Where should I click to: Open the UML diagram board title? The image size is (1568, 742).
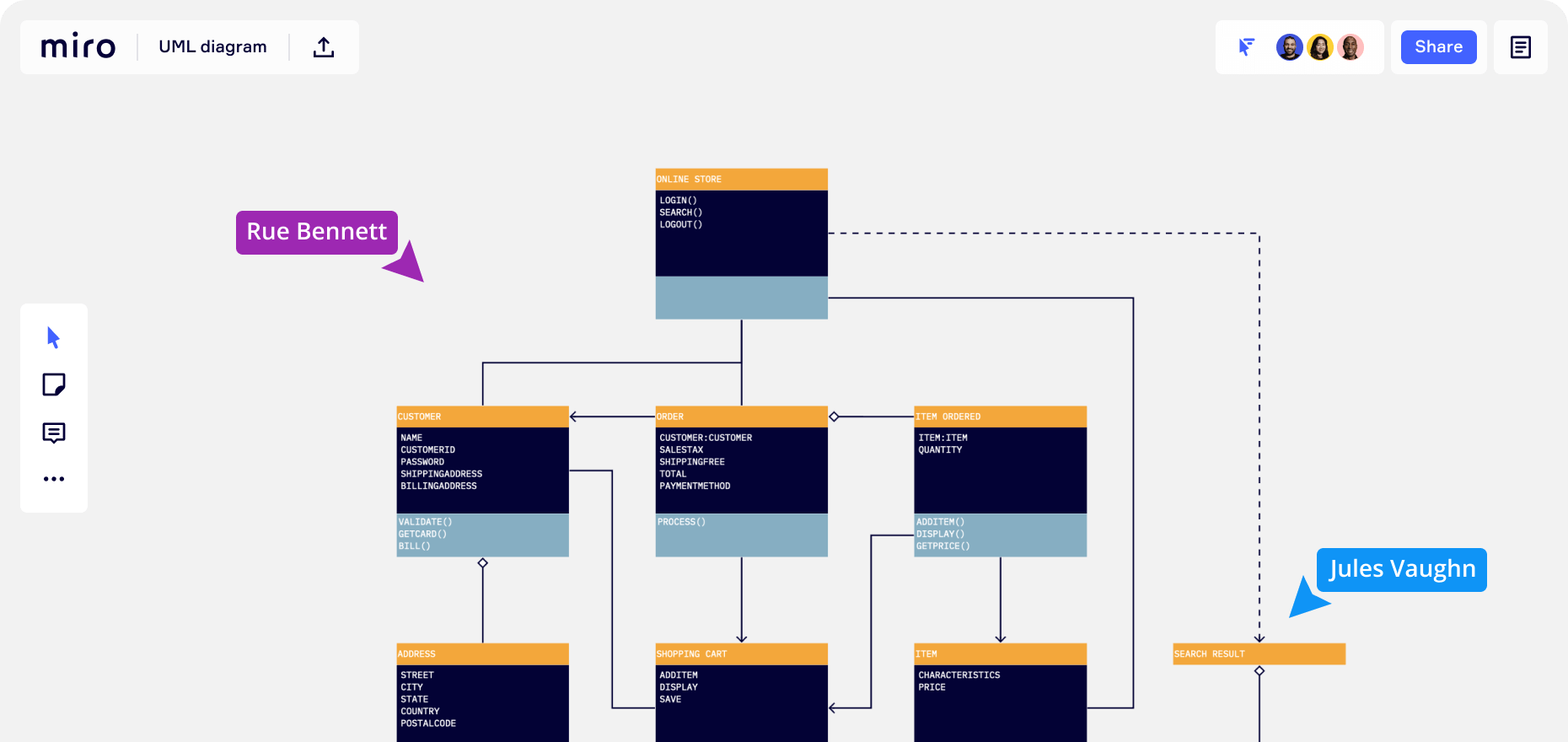tap(212, 46)
